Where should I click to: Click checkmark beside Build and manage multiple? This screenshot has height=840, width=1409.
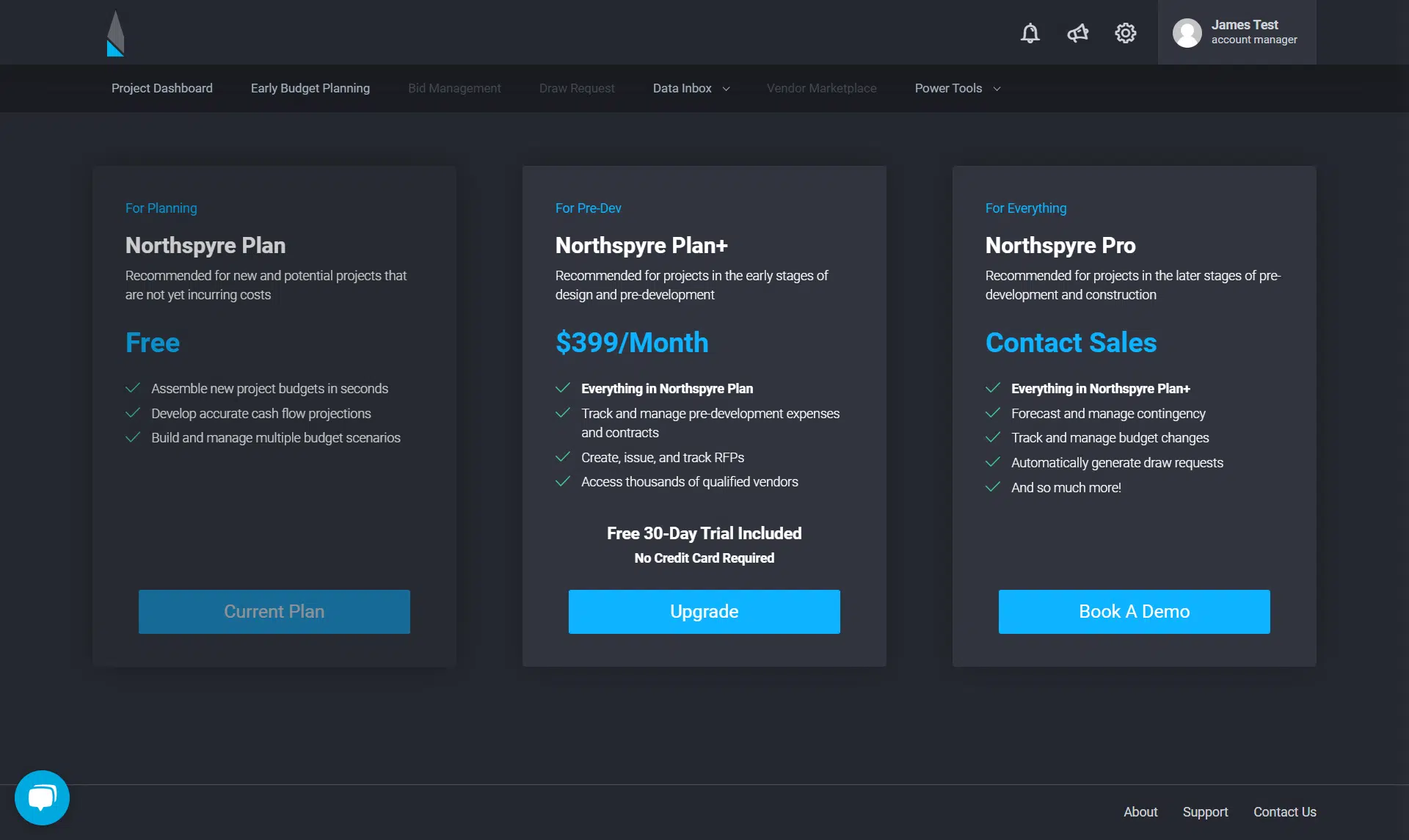(x=133, y=437)
